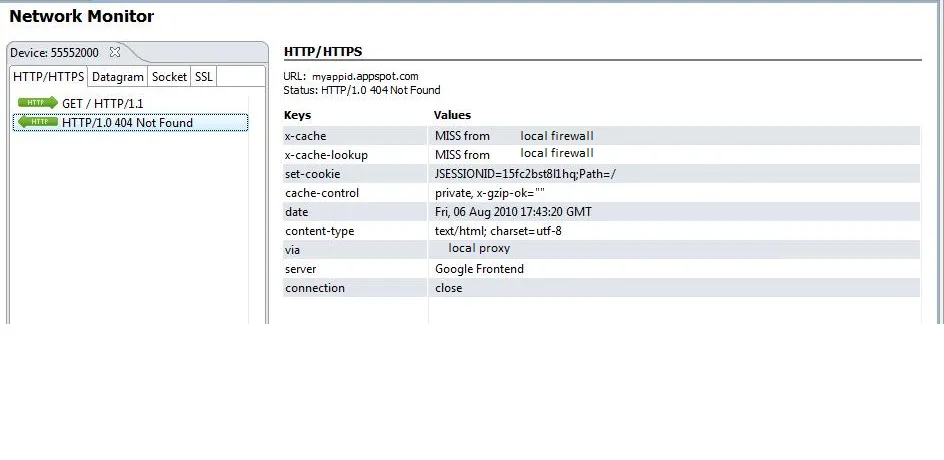
Task: Click Status: HTTP/1.0 404 Not Found line
Action: 362,90
